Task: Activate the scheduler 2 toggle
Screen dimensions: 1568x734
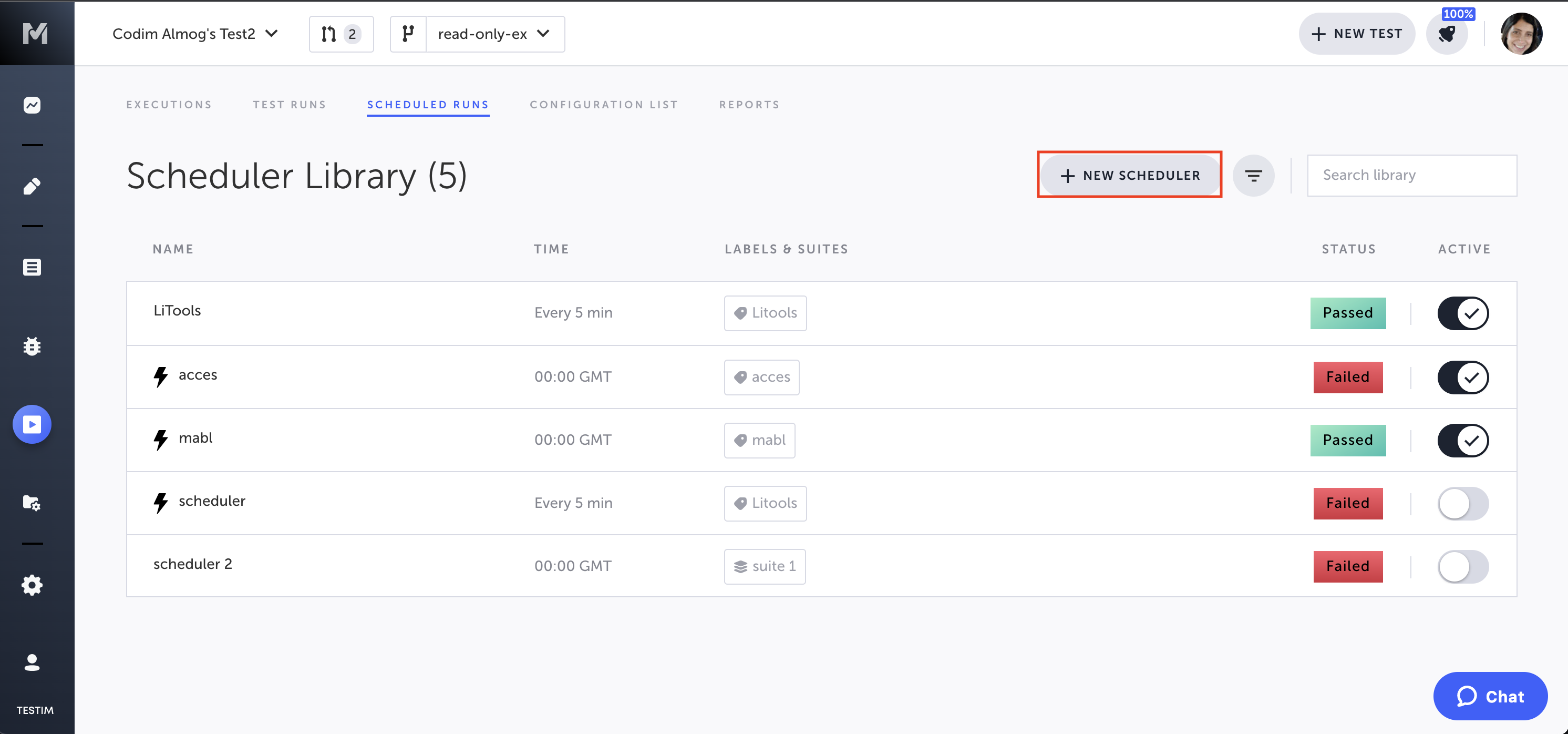Action: point(1463,566)
